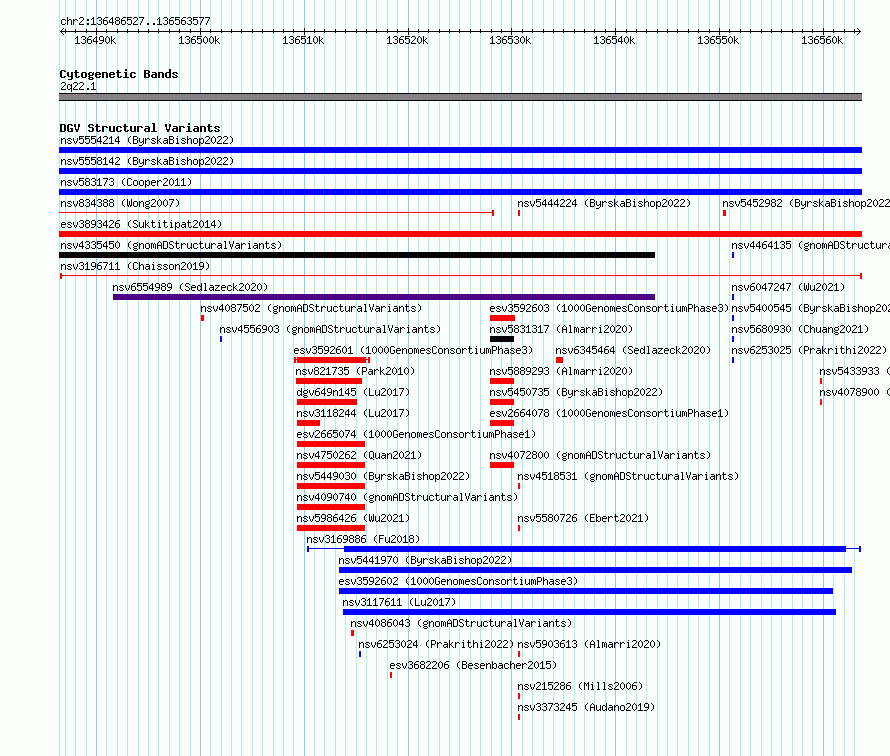Click nsv6253025 (Prakrithi2022) label
The height and width of the screenshot is (756, 890).
coord(809,350)
